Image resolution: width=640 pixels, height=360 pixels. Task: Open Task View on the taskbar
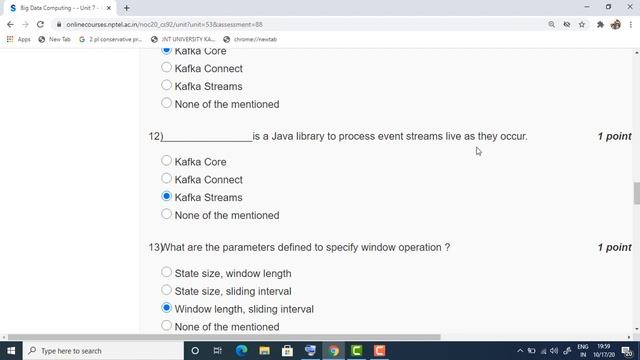[218, 351]
